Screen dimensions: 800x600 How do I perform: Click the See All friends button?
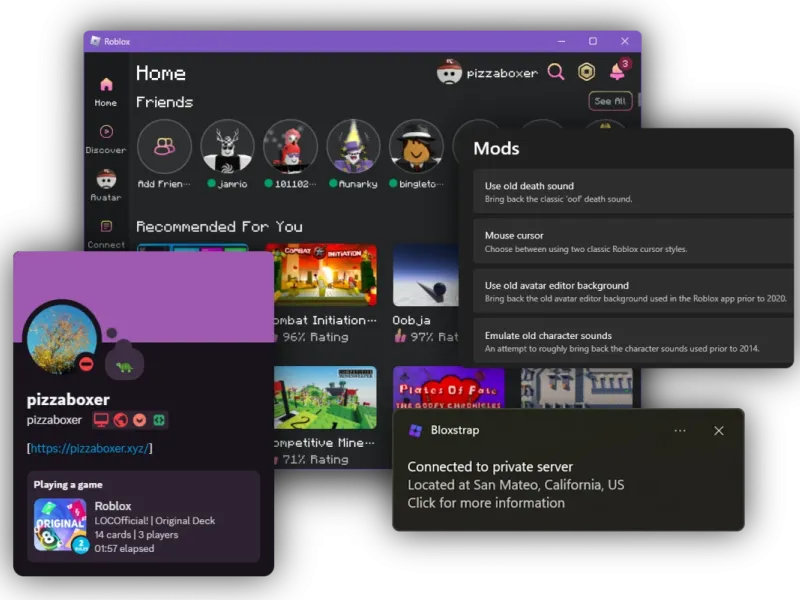(610, 101)
